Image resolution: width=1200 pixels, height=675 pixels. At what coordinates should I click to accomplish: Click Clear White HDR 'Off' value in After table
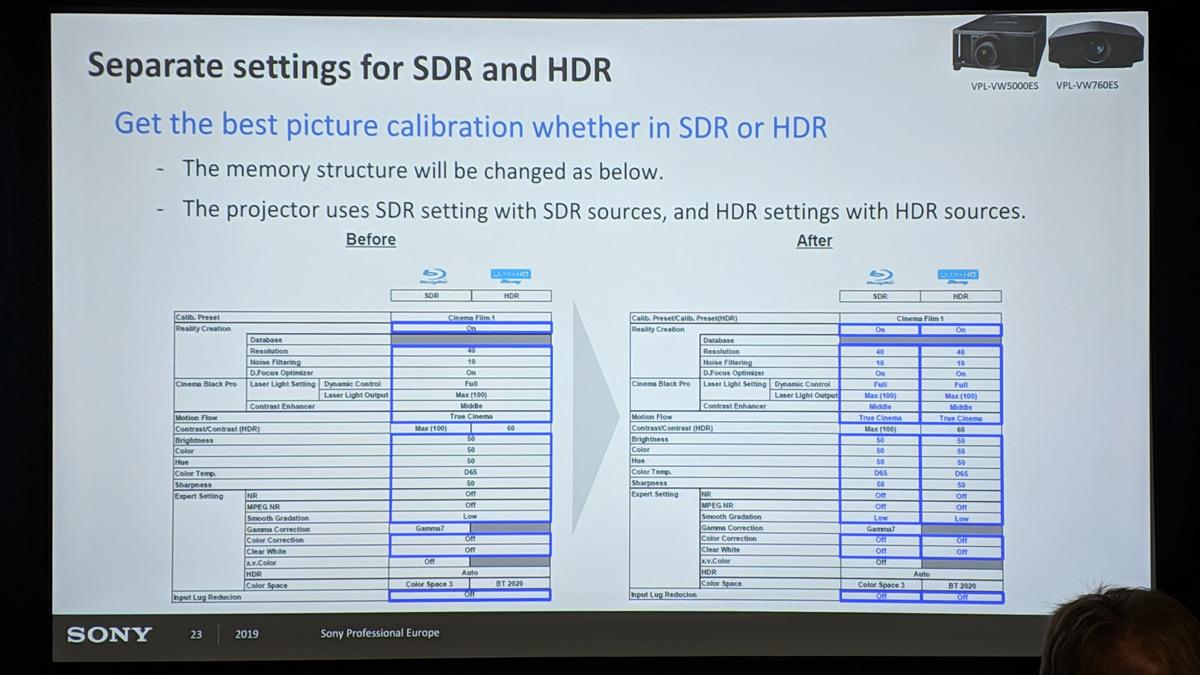(x=961, y=551)
